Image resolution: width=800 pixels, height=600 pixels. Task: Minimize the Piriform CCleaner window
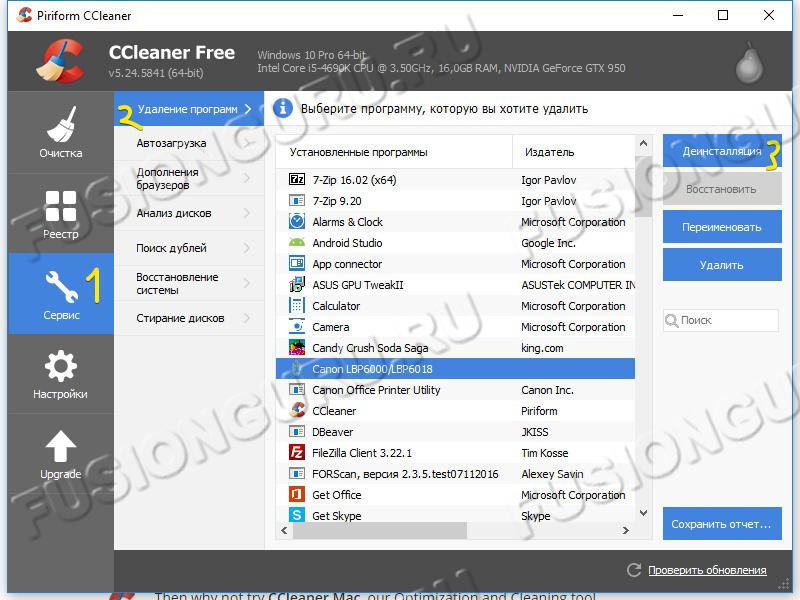tap(678, 15)
